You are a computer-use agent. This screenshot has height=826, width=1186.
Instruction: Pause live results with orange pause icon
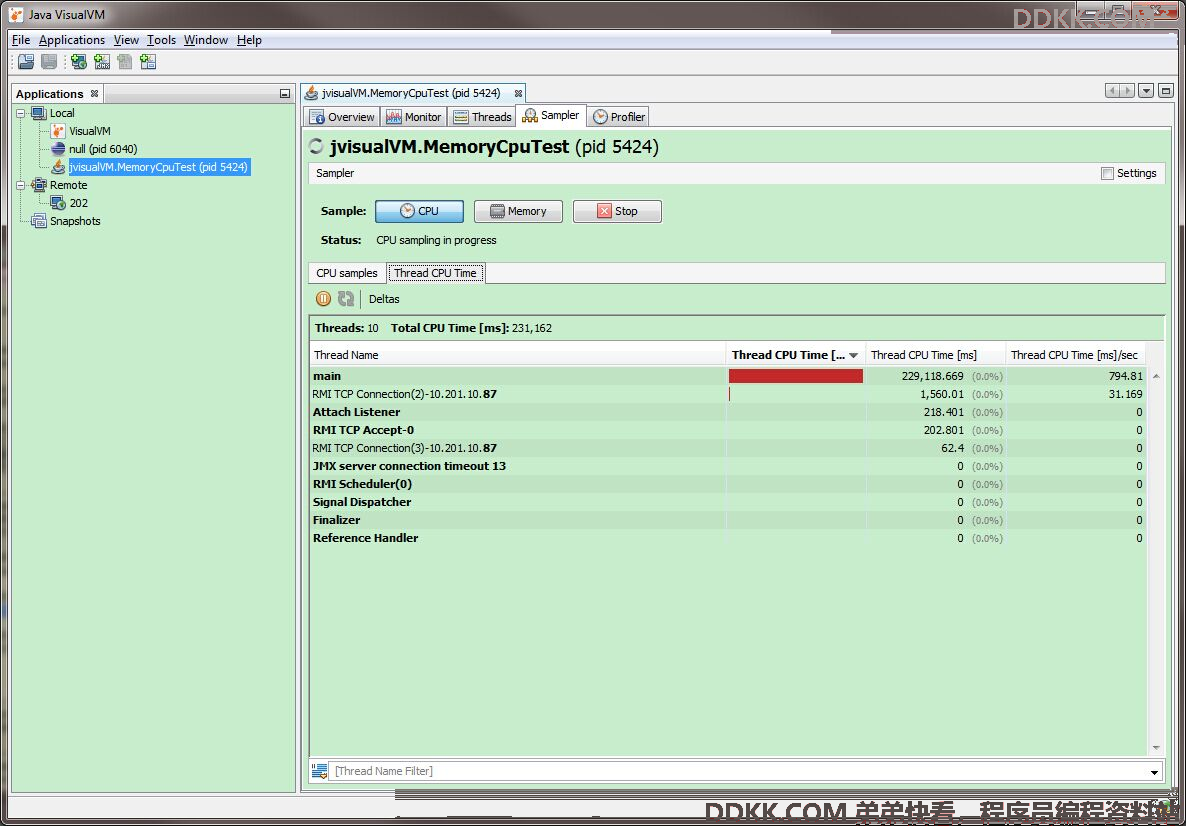tap(323, 299)
